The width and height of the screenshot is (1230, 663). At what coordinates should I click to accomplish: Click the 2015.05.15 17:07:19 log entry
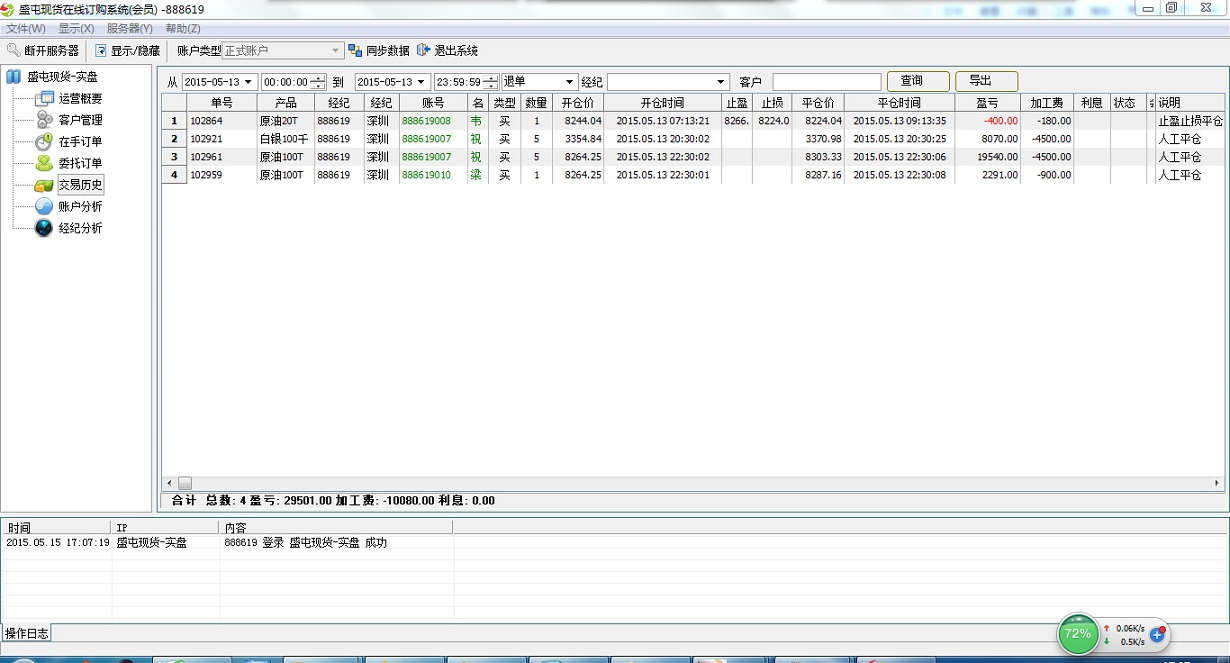tap(58, 543)
